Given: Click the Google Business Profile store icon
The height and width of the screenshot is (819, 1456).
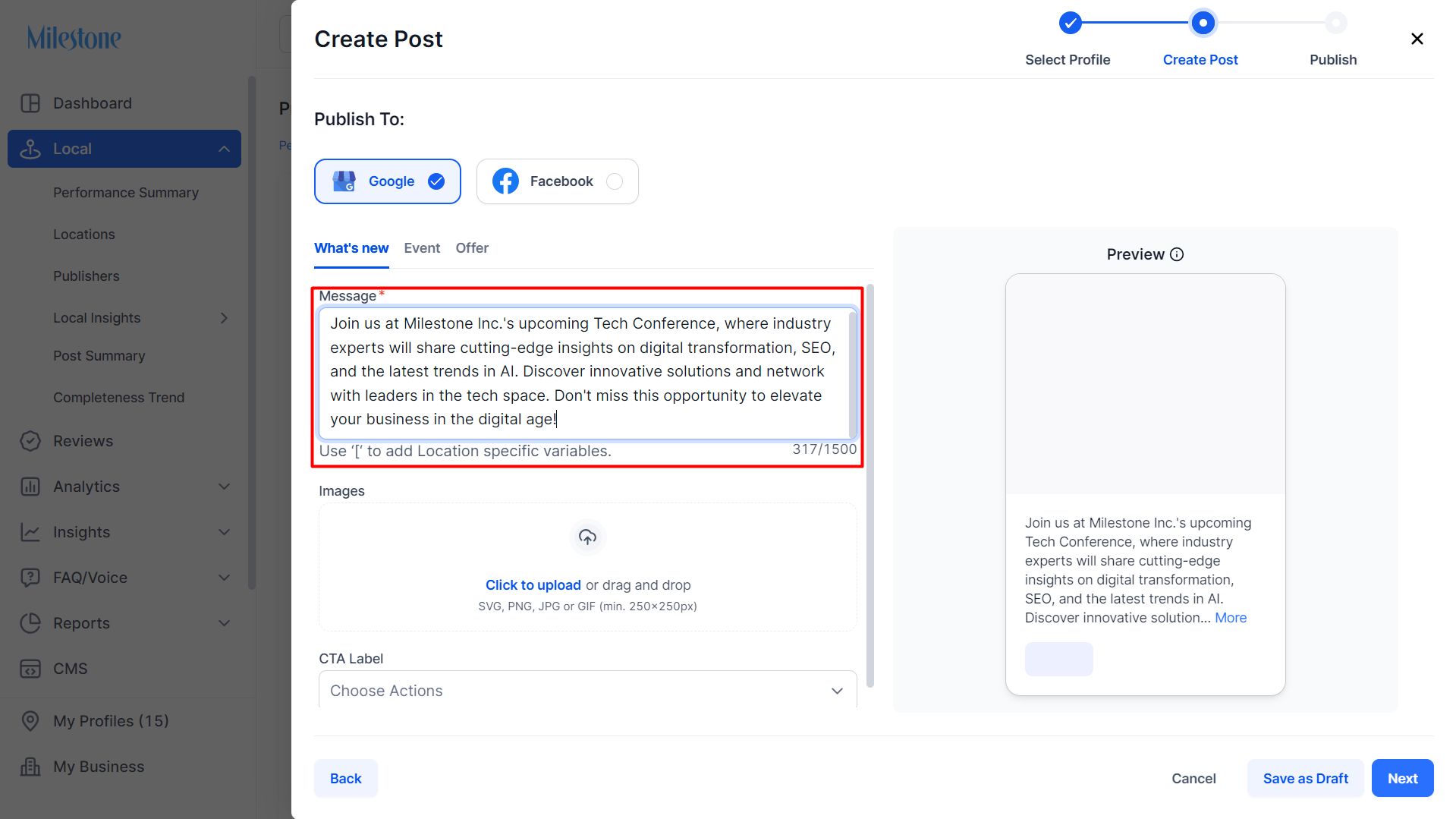Looking at the screenshot, I should click(344, 181).
